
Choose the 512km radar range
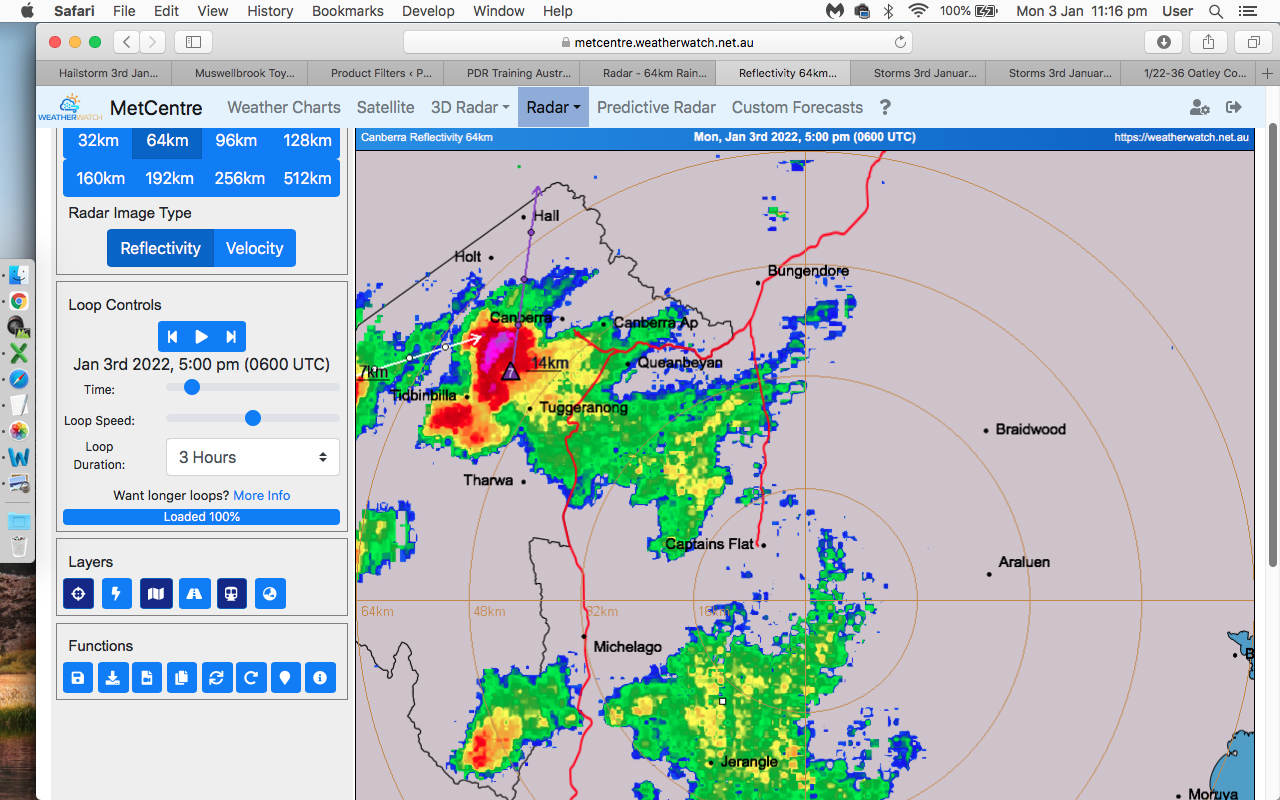coord(307,179)
